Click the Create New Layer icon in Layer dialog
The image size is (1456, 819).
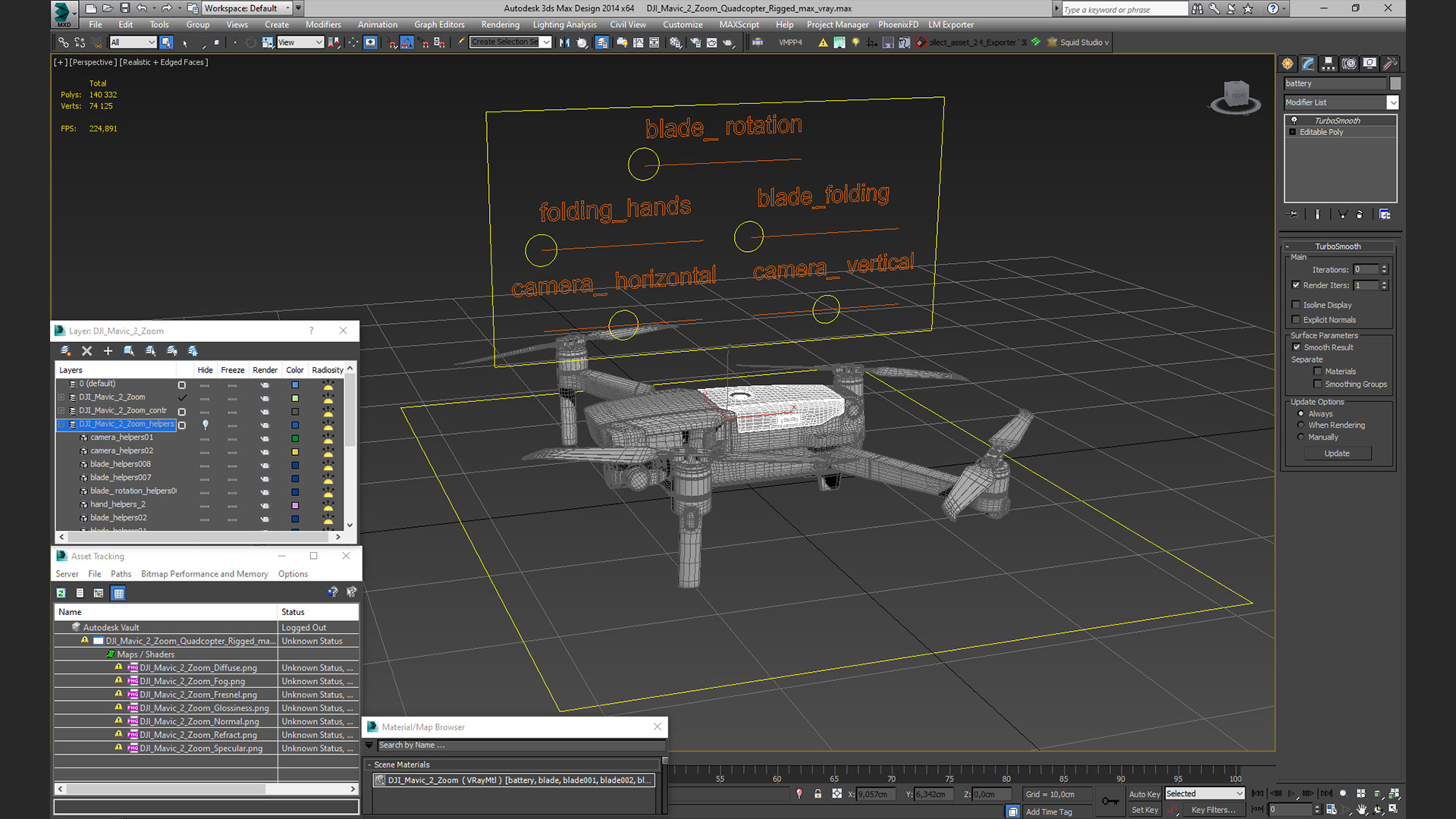(65, 351)
